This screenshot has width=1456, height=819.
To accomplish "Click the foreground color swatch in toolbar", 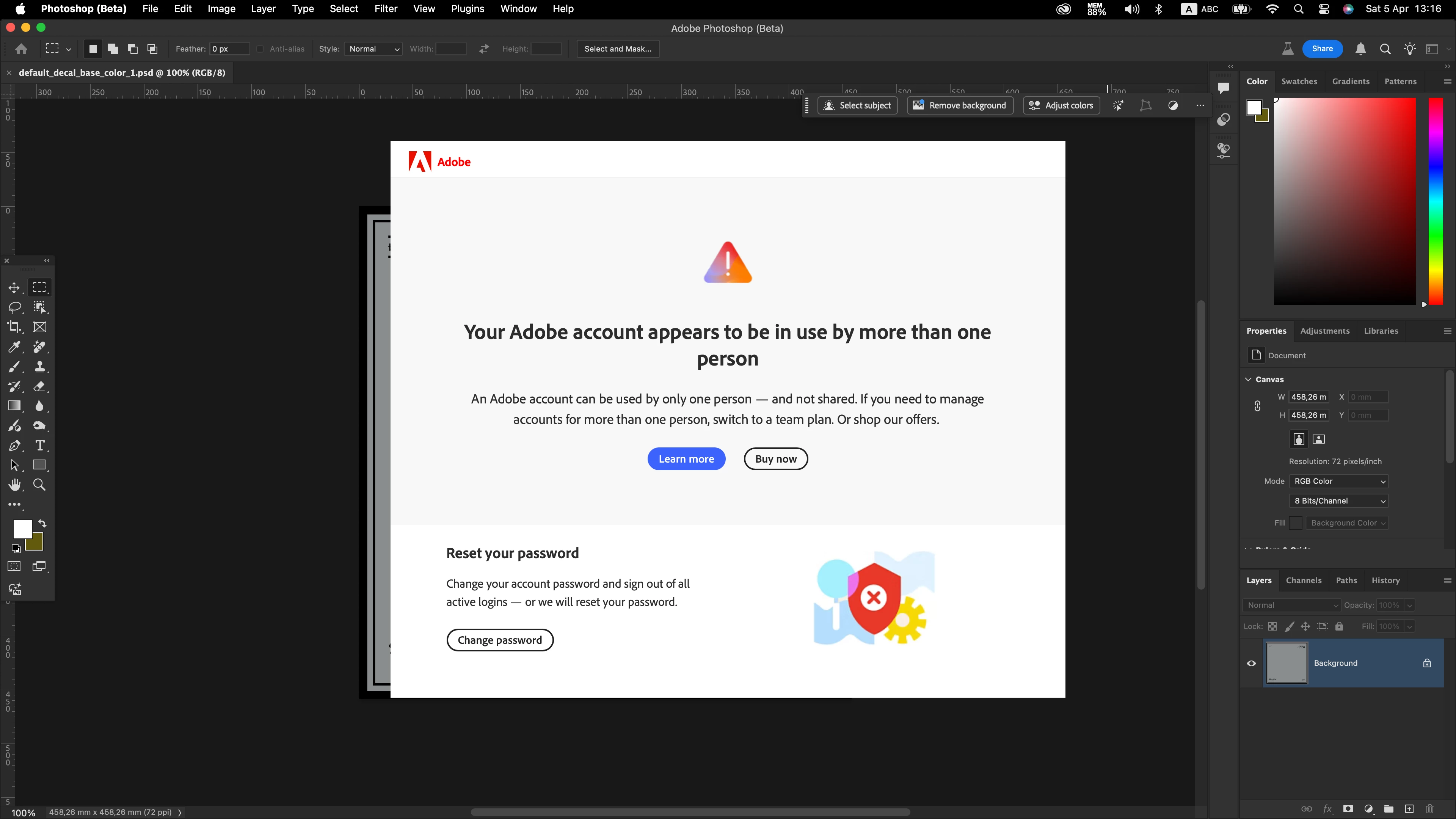I will pyautogui.click(x=22, y=529).
